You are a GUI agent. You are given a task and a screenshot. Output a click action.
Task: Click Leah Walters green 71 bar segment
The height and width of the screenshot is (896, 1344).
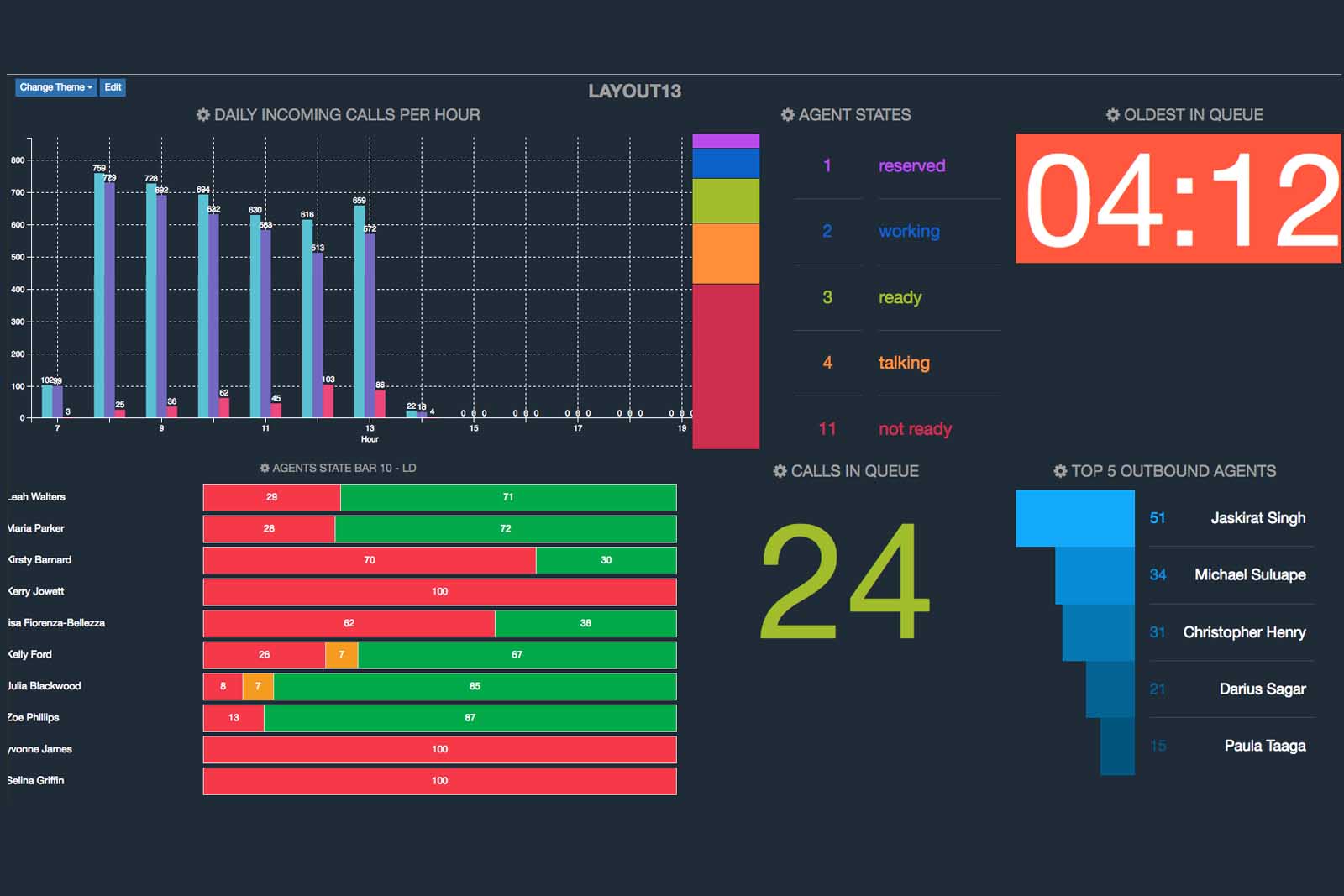(508, 498)
